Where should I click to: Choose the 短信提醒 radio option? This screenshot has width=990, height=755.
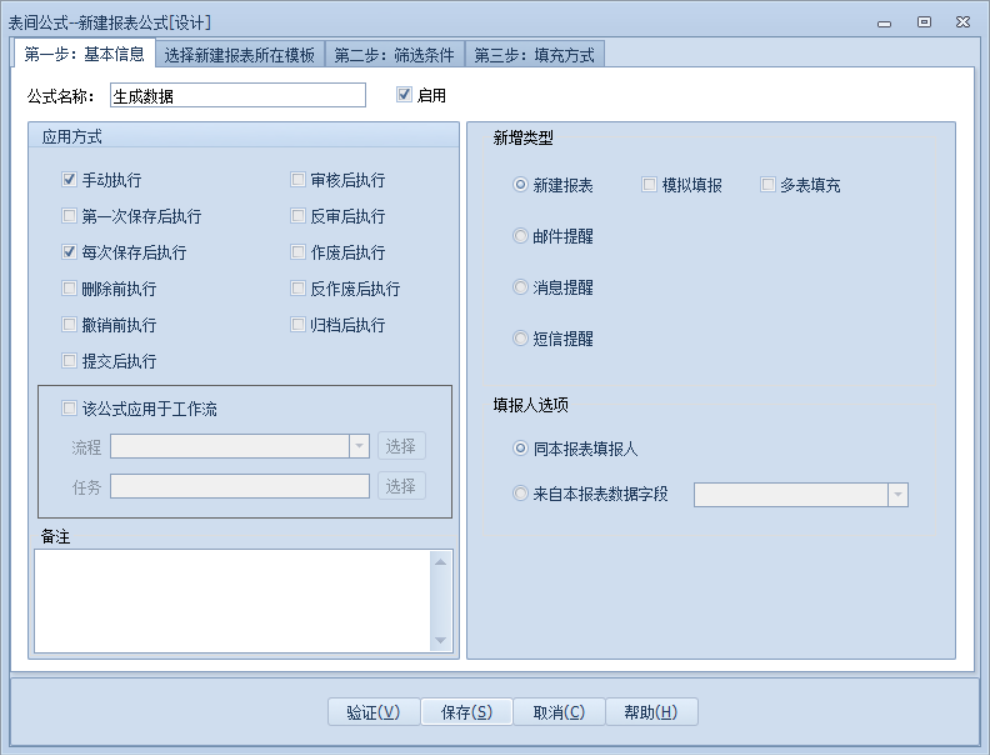[520, 339]
